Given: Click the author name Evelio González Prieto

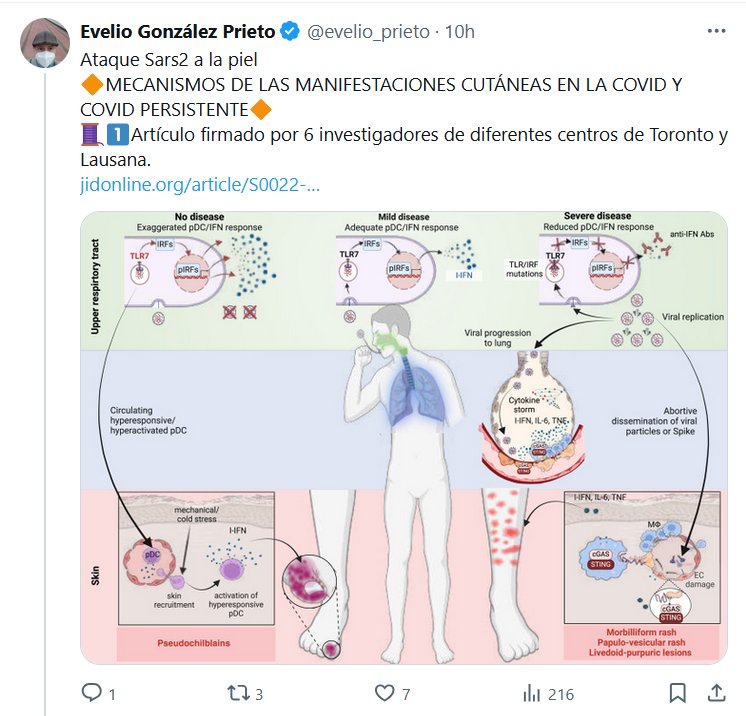Looking at the screenshot, I should coord(177,31).
